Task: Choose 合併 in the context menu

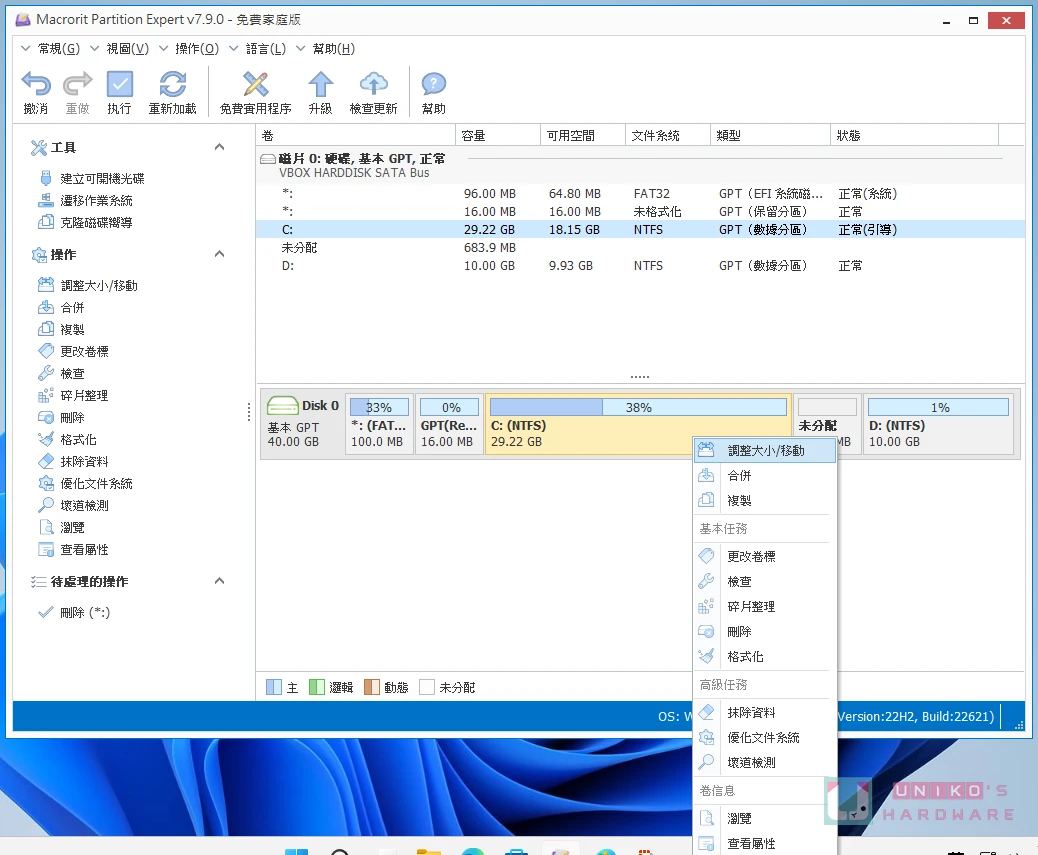Action: point(765,476)
